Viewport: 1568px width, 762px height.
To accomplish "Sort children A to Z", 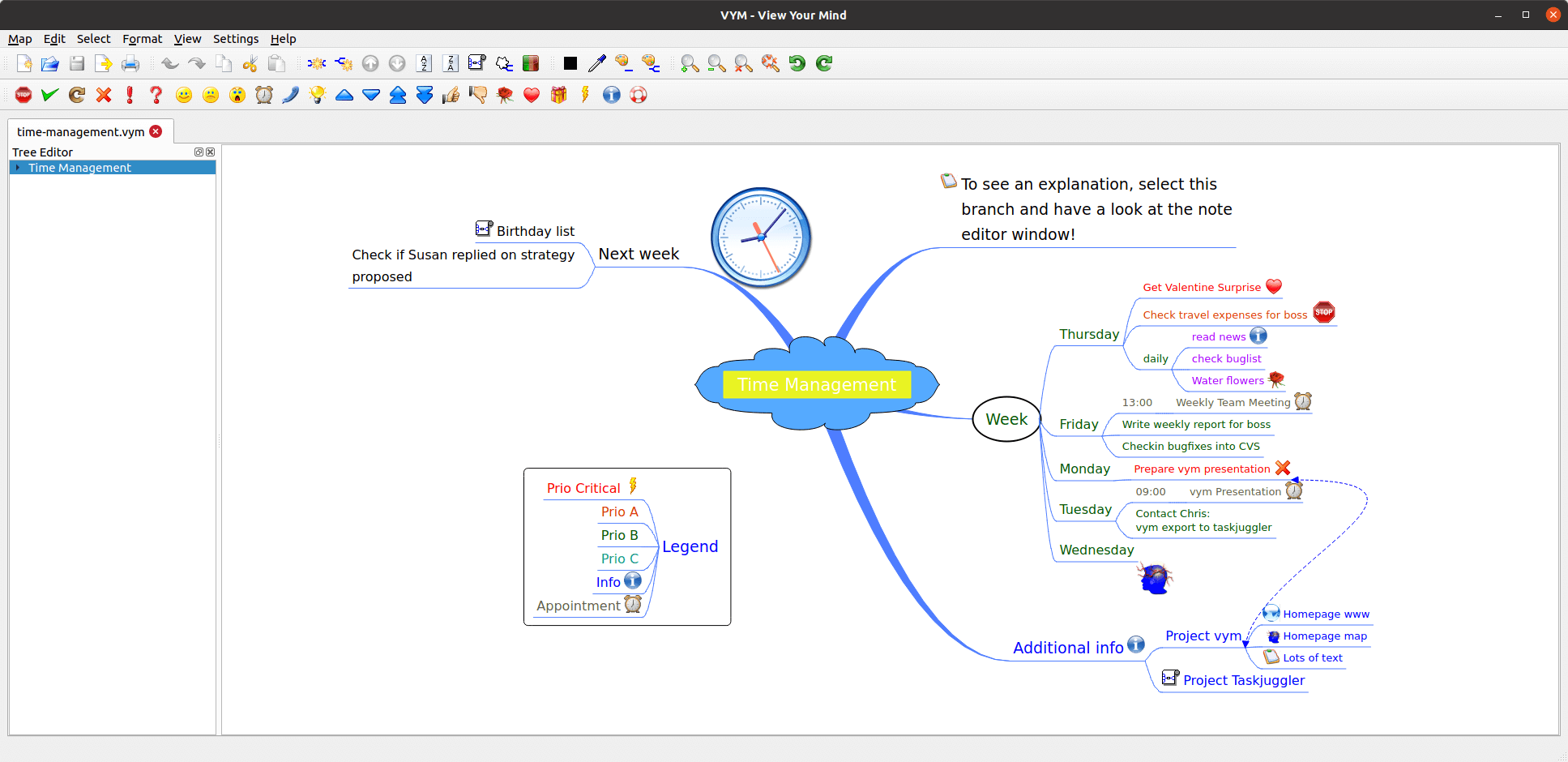I will tap(424, 63).
